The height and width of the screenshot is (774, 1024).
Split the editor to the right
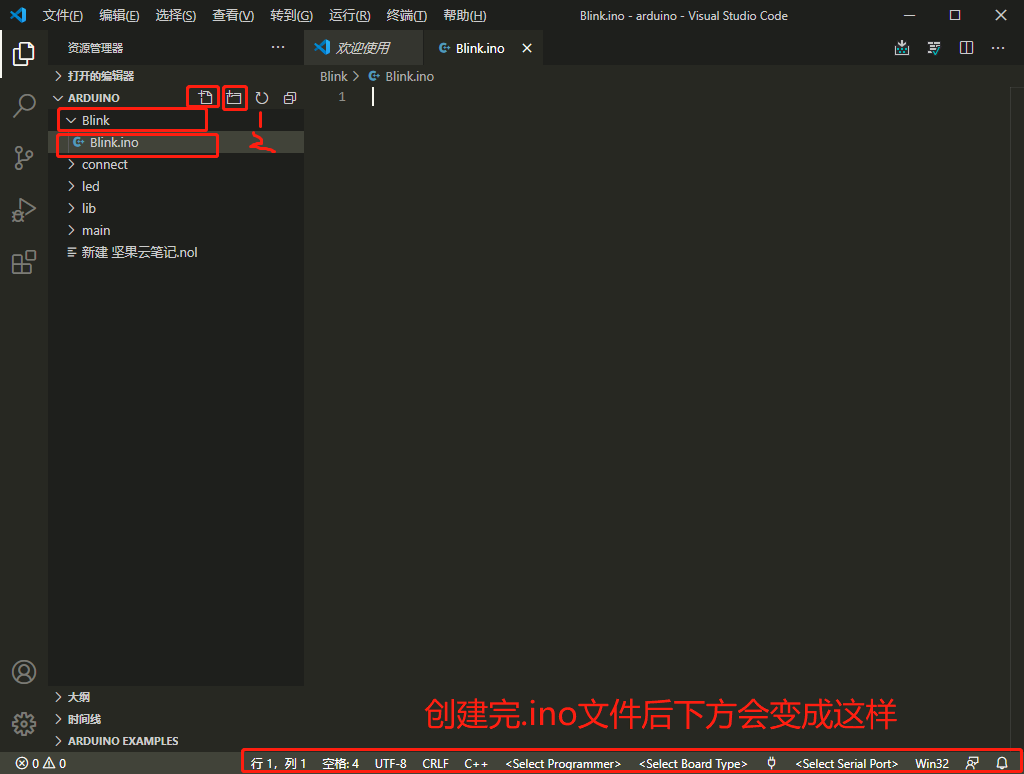pos(967,48)
